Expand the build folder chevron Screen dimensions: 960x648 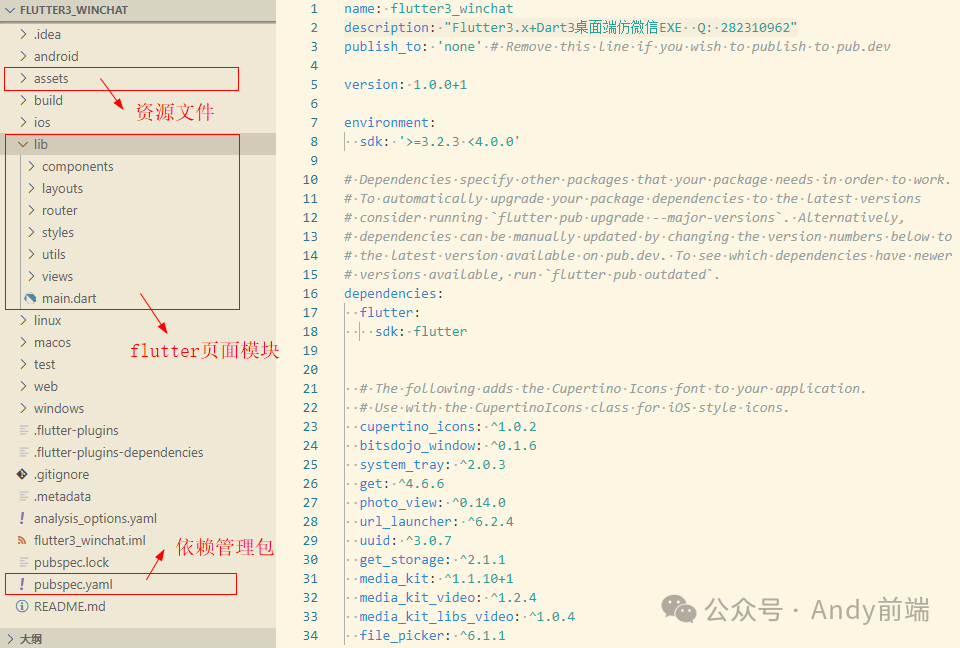(23, 100)
